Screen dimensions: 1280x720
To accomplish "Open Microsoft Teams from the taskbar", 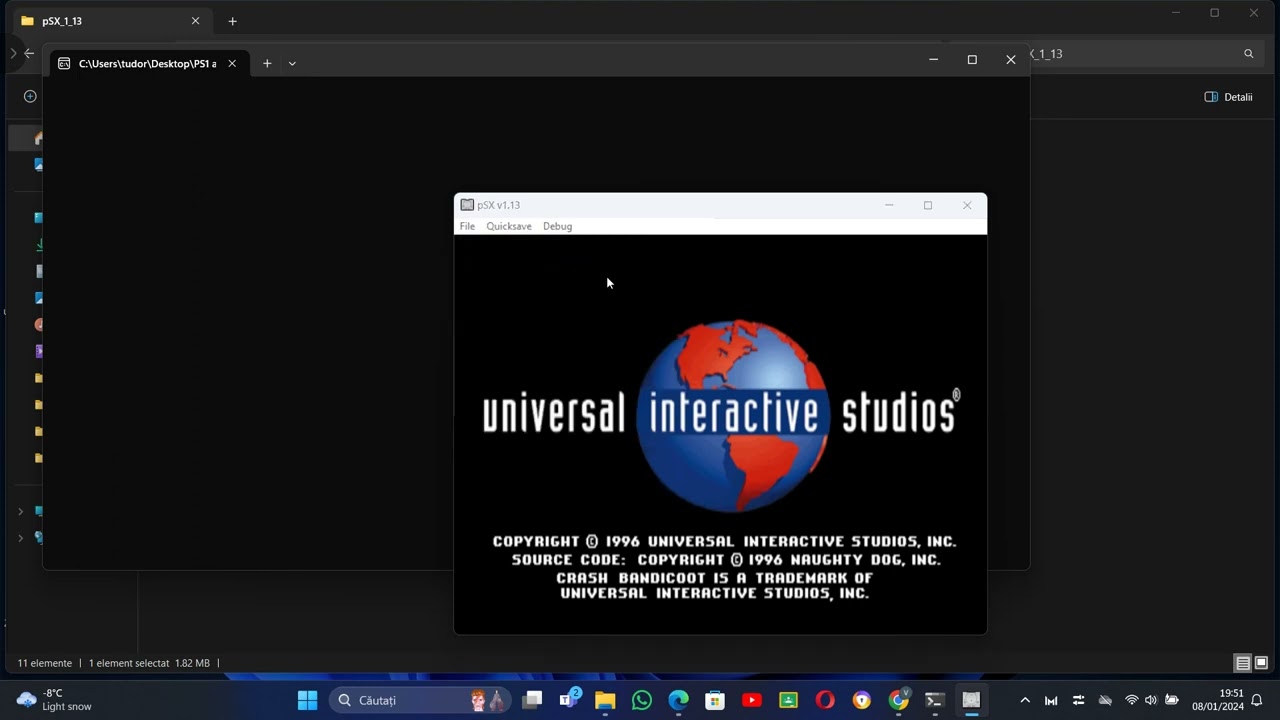I will pos(569,700).
